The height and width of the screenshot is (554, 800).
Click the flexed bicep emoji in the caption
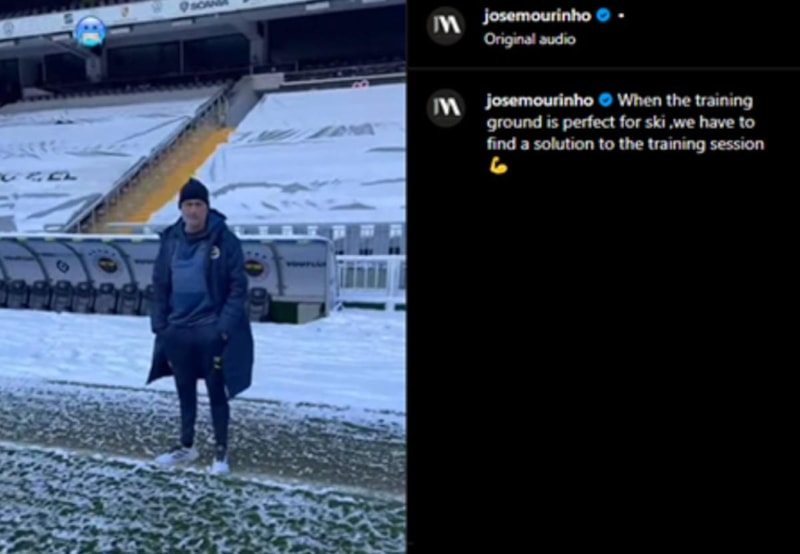(x=498, y=166)
